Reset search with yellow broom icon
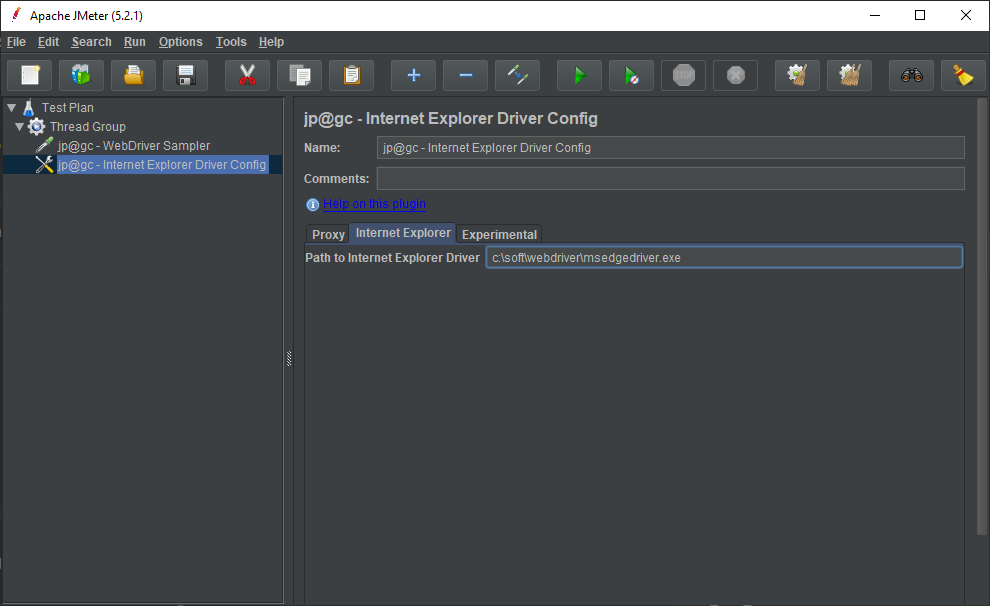This screenshot has width=990, height=606. [x=963, y=75]
